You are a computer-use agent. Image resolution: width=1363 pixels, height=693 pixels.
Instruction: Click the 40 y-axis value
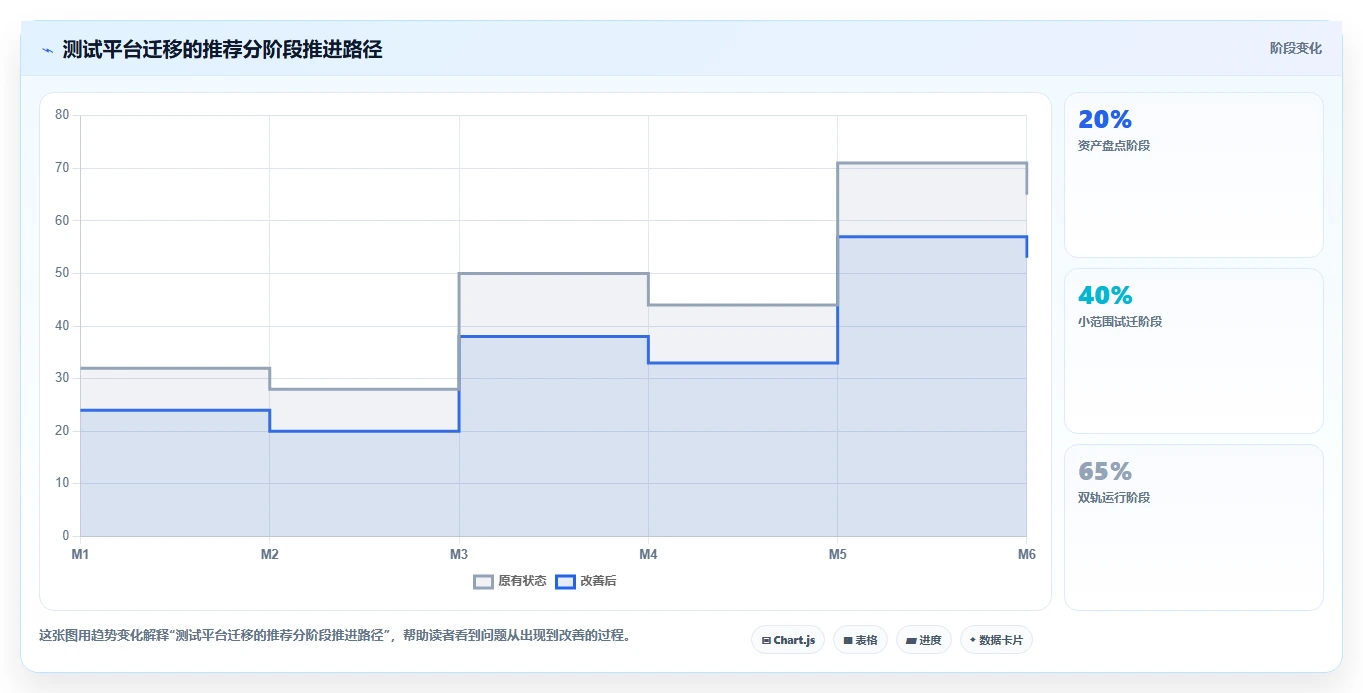tap(62, 326)
